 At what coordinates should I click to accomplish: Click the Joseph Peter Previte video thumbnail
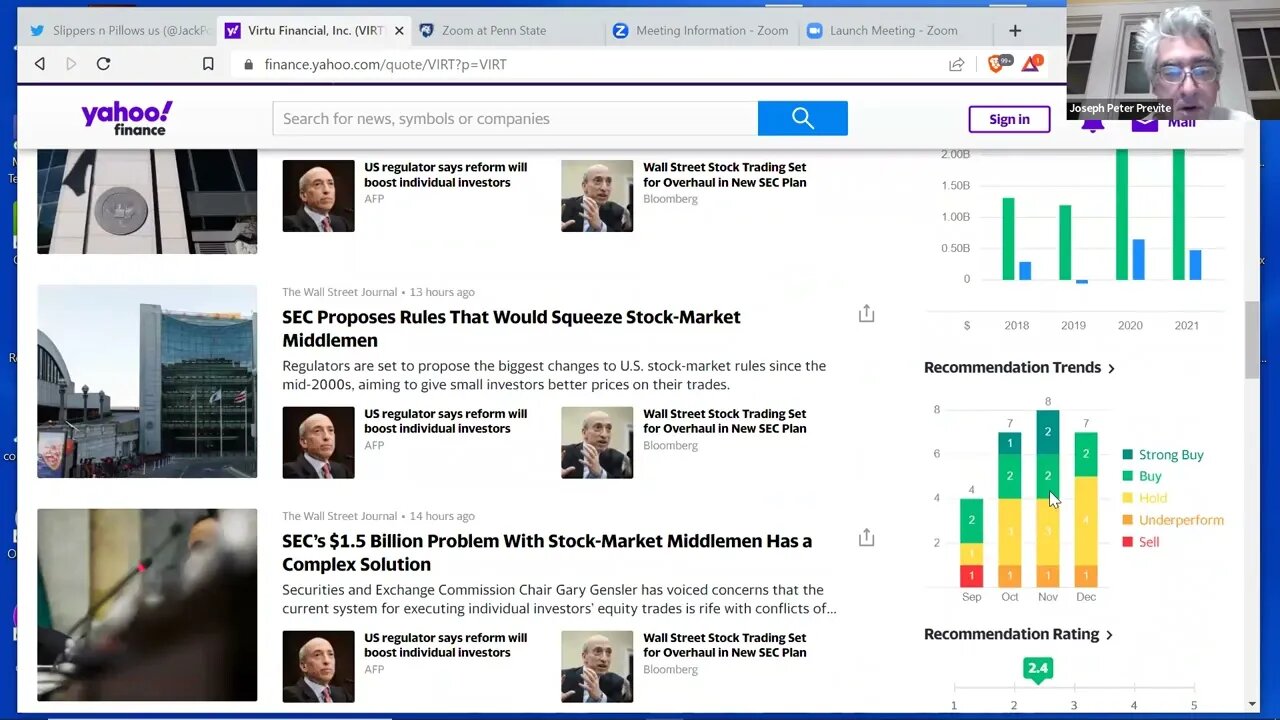1173,60
